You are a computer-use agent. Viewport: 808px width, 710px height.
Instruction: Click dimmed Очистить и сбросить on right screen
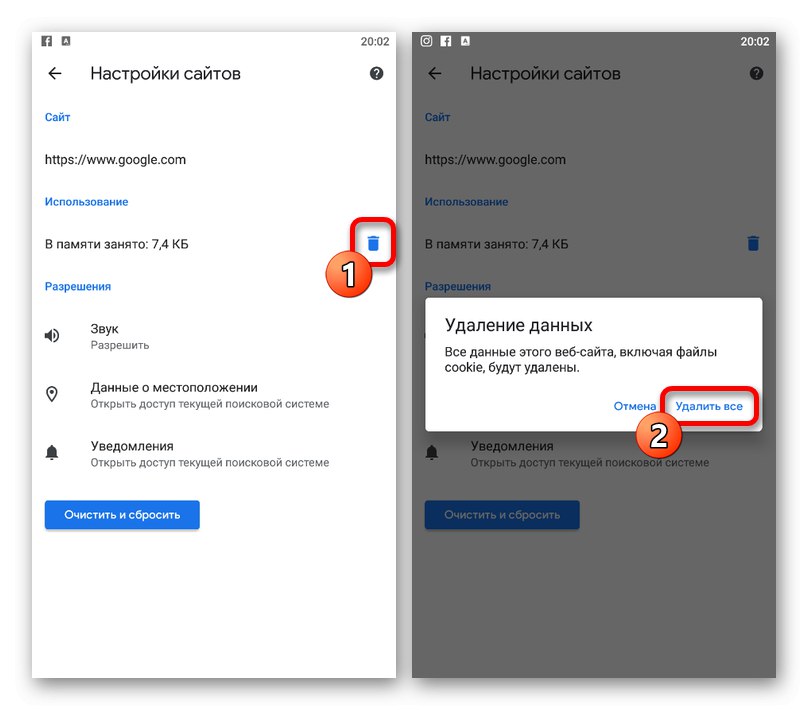point(502,515)
